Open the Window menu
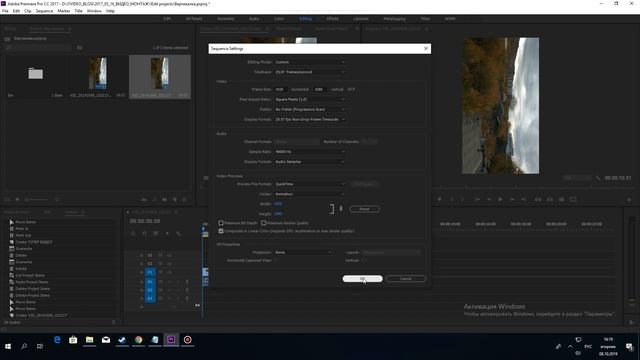 (x=94, y=11)
